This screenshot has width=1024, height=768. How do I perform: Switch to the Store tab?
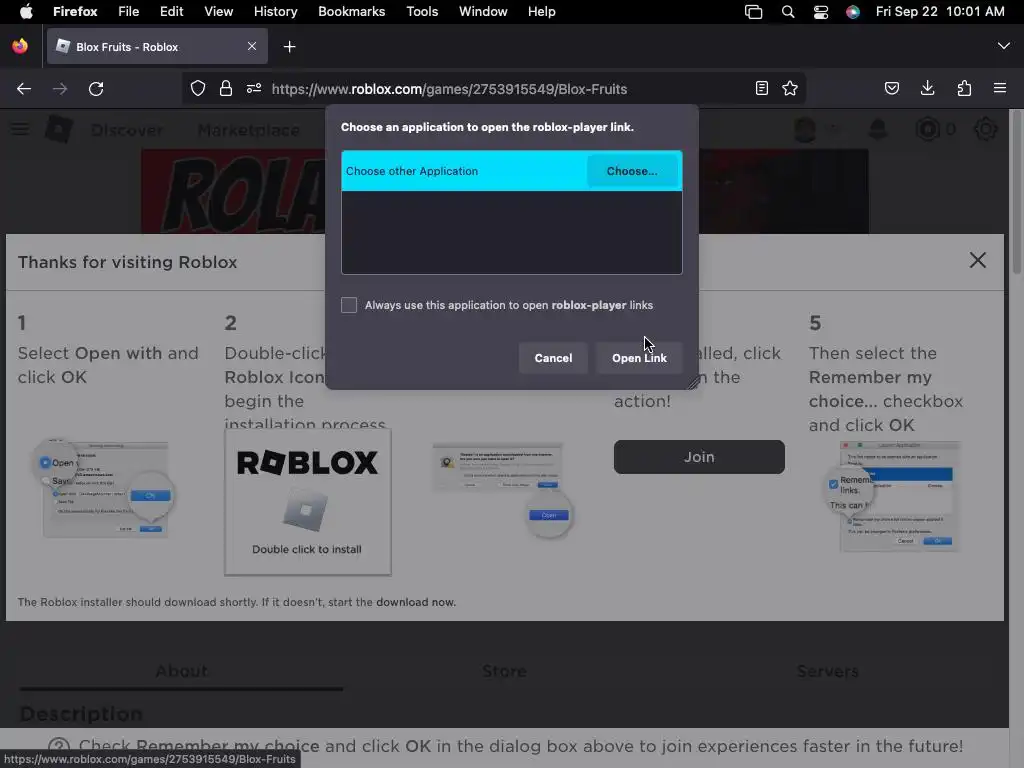[x=504, y=671]
